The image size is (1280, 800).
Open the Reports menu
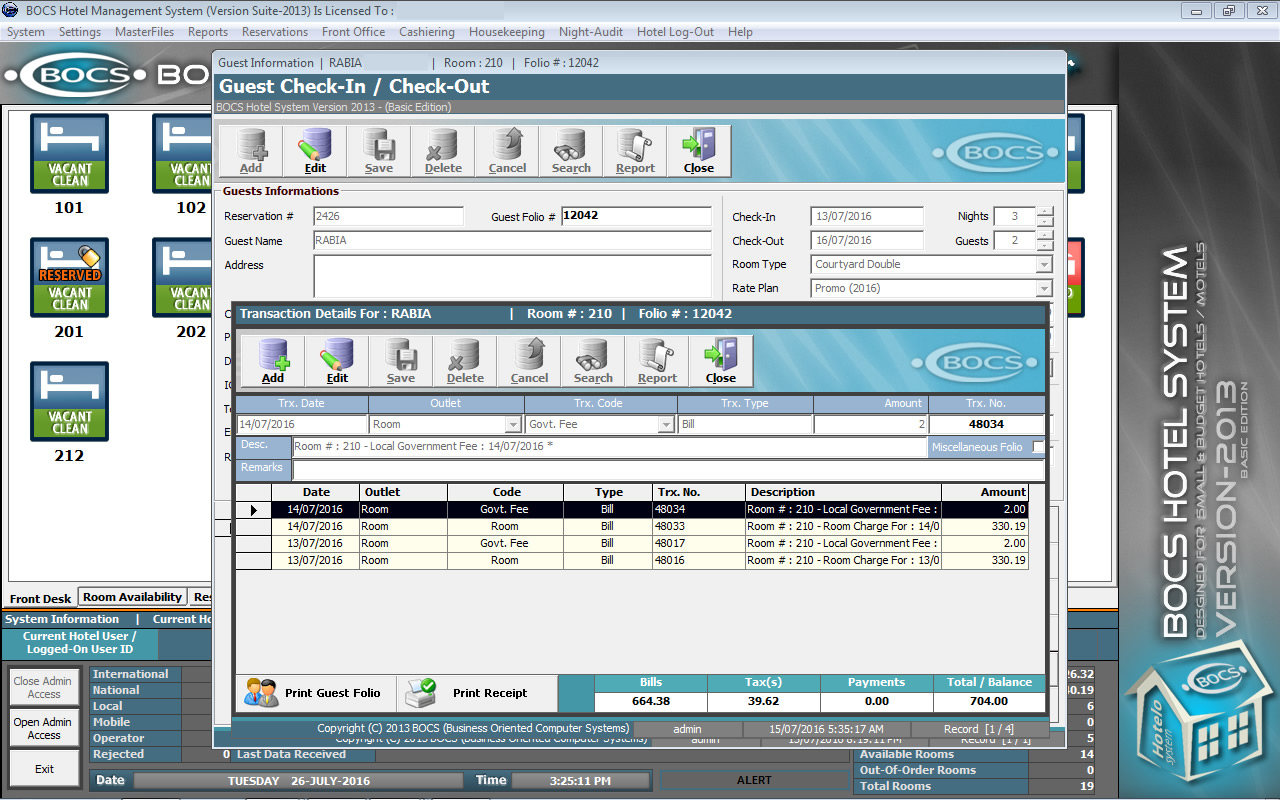click(208, 32)
